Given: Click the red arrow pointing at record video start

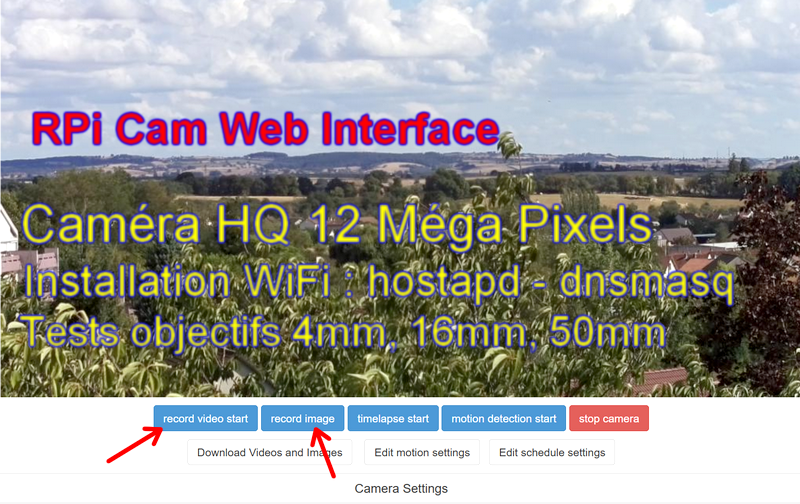Looking at the screenshot, I should (135, 445).
